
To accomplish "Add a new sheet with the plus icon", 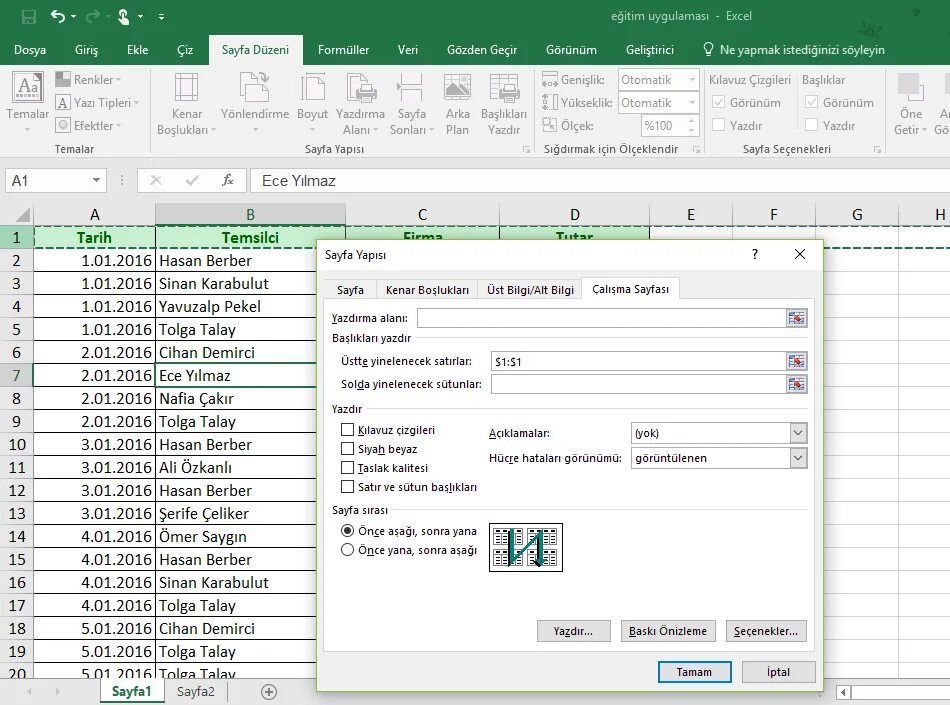I will tap(269, 692).
